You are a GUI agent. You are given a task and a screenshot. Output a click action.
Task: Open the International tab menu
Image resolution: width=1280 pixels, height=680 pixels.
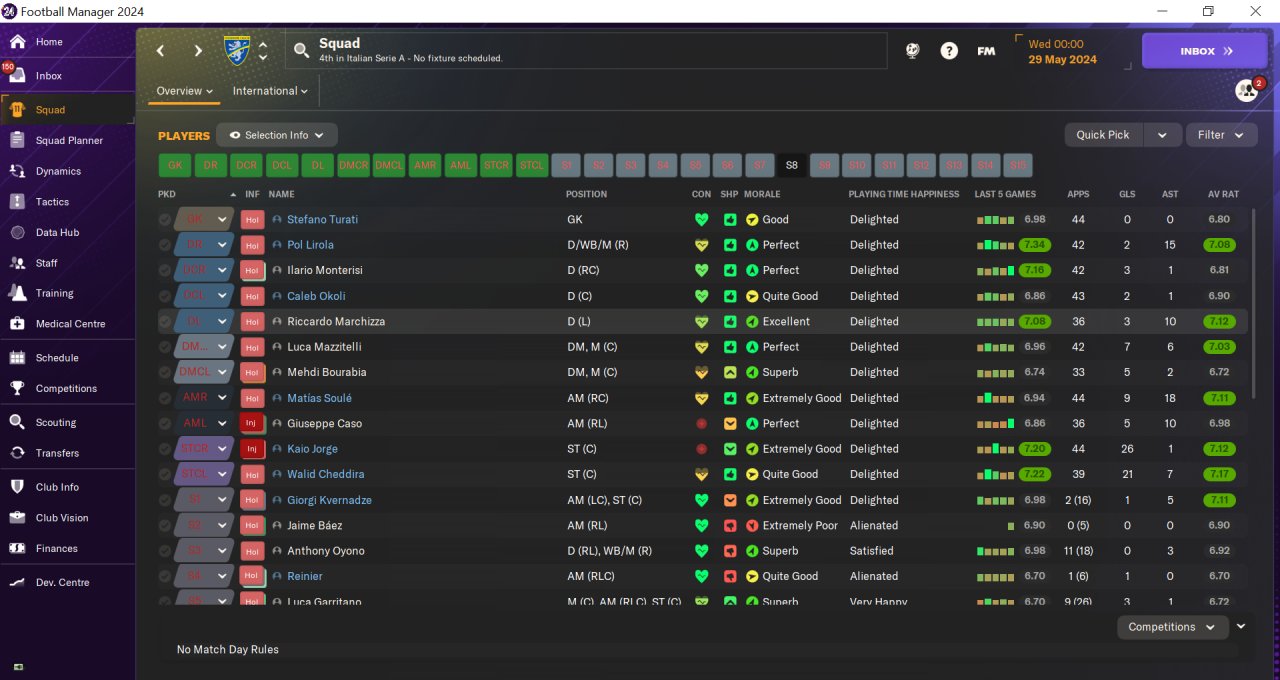(270, 91)
